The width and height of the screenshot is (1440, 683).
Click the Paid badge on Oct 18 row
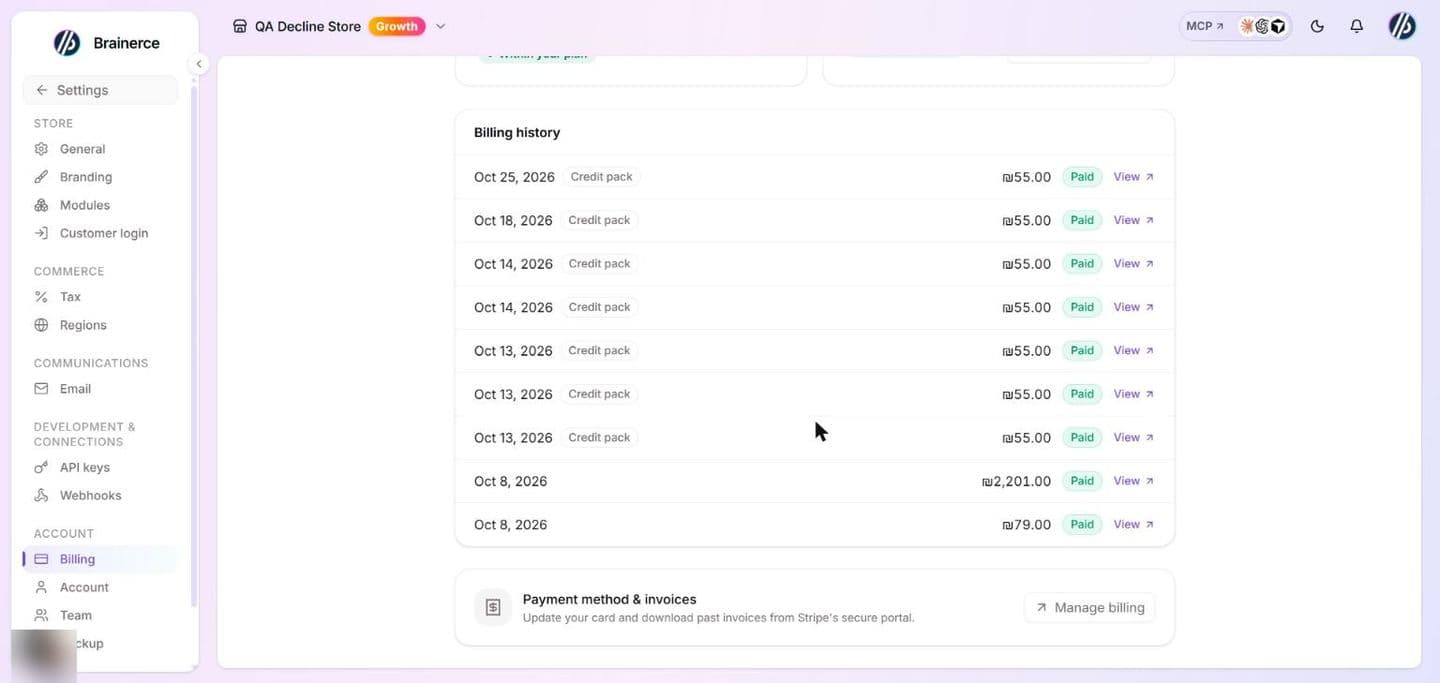(x=1082, y=220)
